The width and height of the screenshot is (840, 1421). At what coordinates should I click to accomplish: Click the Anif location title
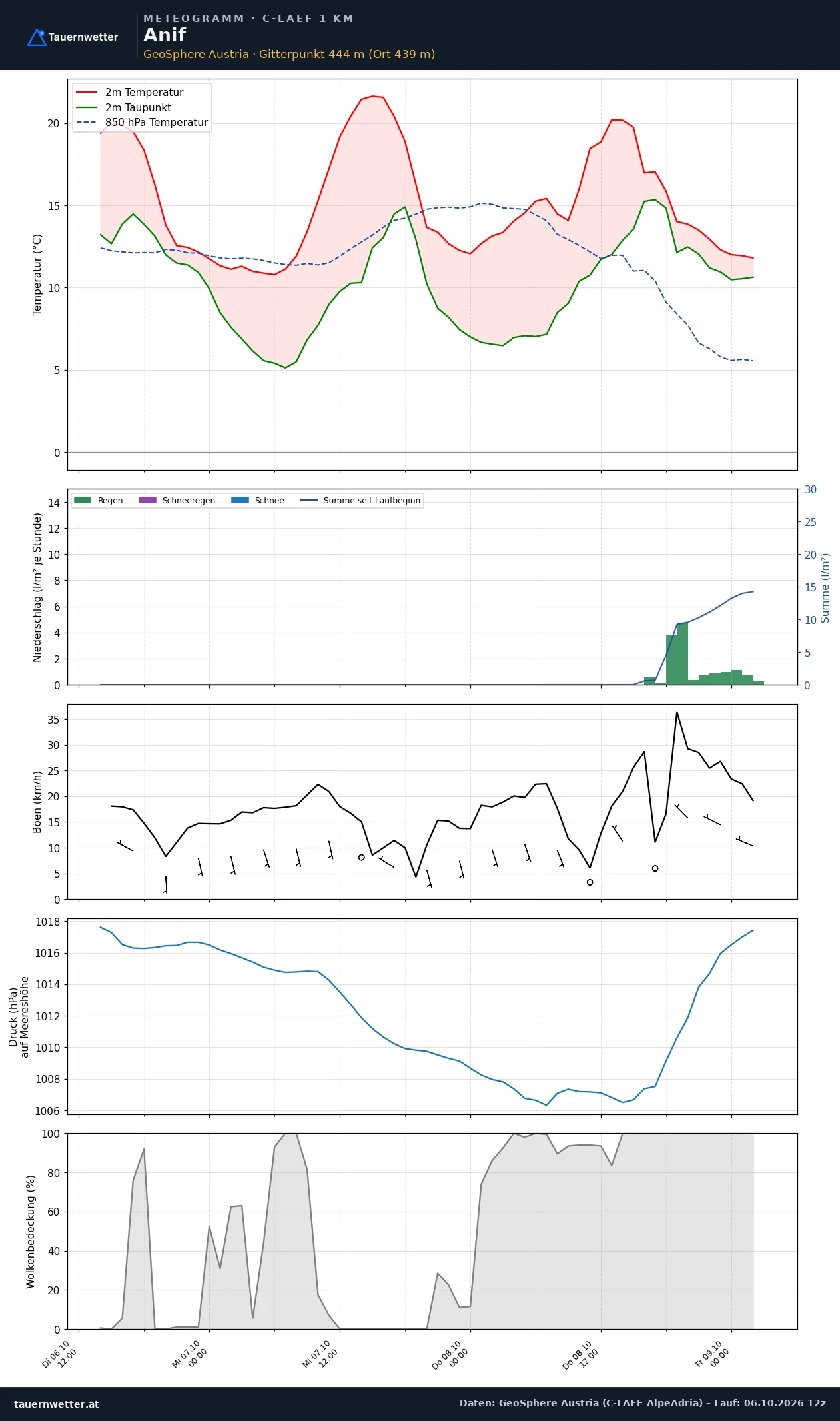[x=165, y=35]
